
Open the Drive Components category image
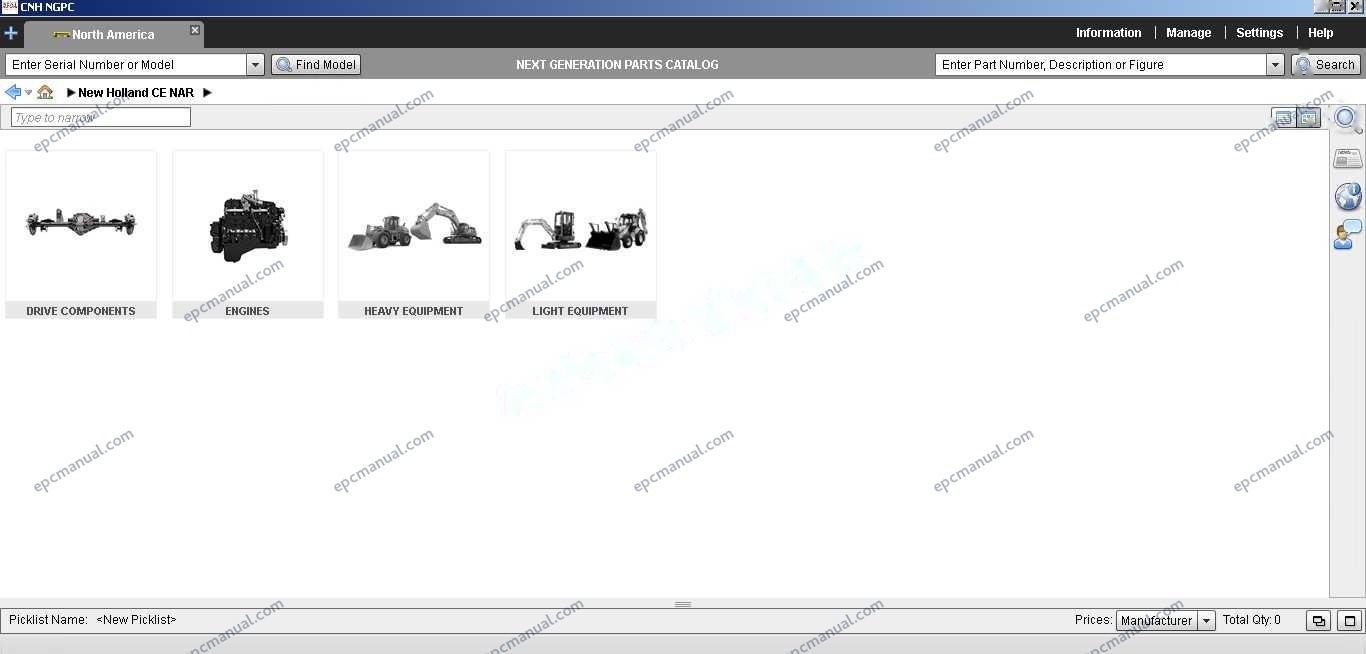click(81, 226)
